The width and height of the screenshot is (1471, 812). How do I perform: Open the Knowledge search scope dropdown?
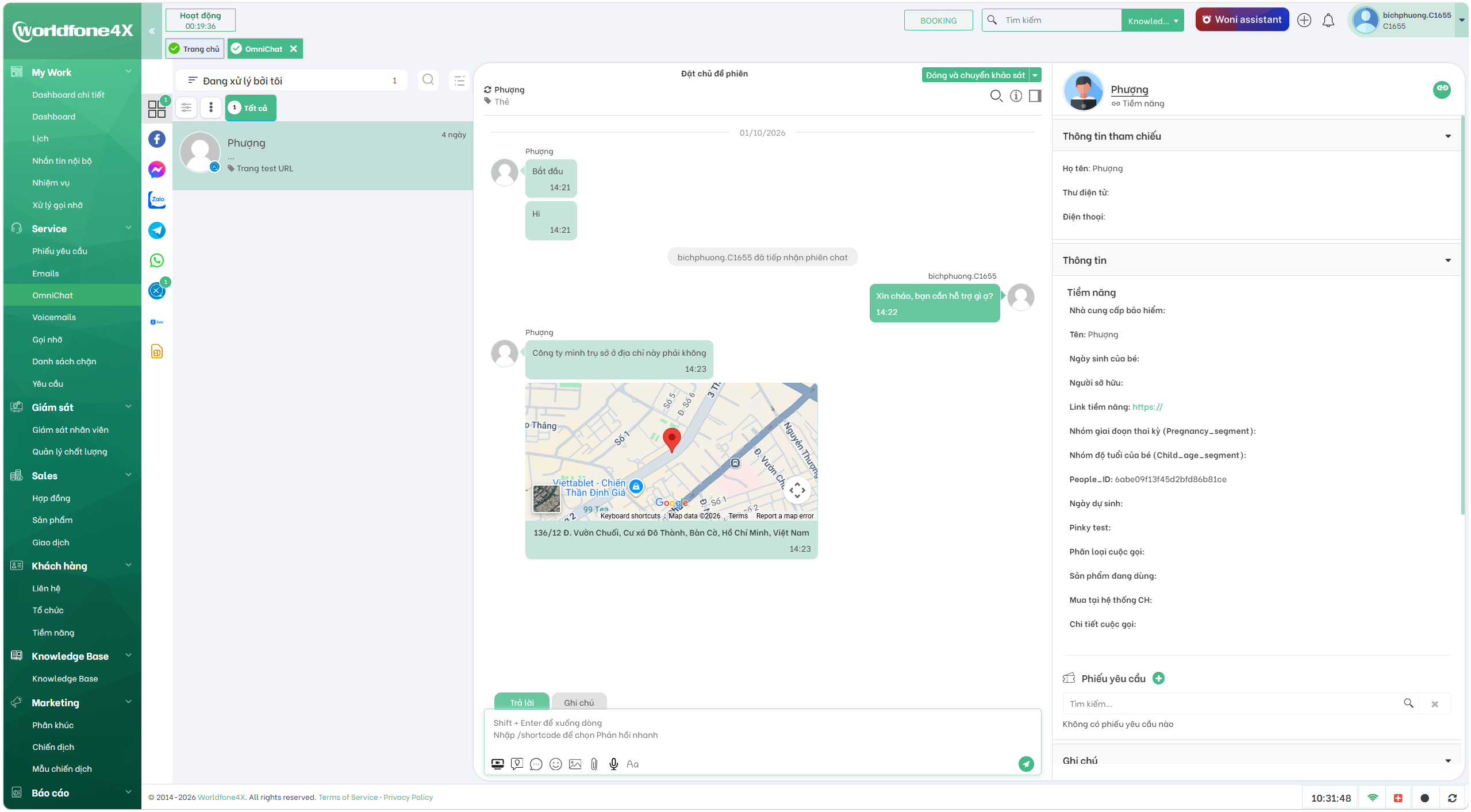pyautogui.click(x=1153, y=21)
